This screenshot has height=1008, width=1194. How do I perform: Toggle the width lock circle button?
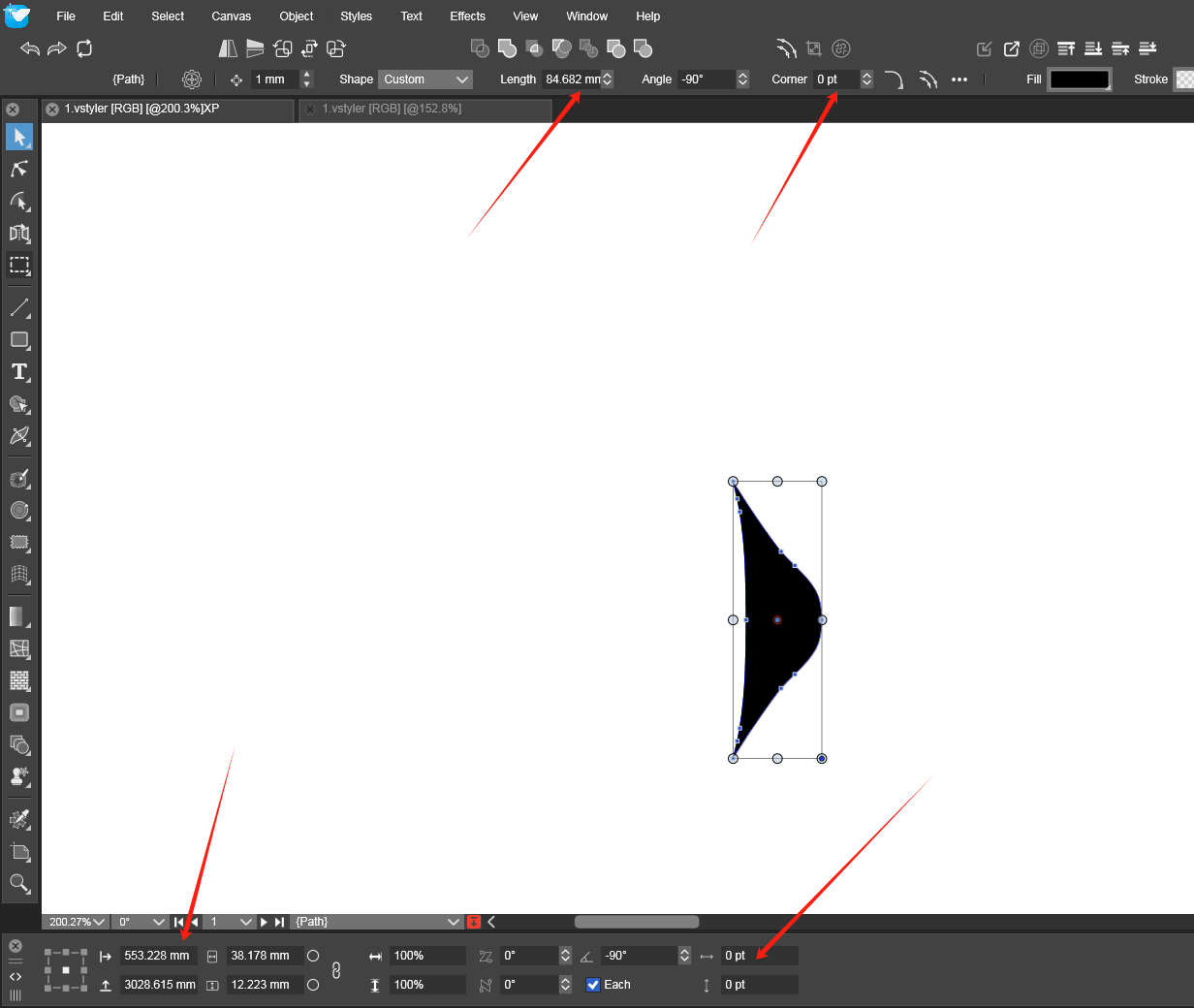[313, 956]
